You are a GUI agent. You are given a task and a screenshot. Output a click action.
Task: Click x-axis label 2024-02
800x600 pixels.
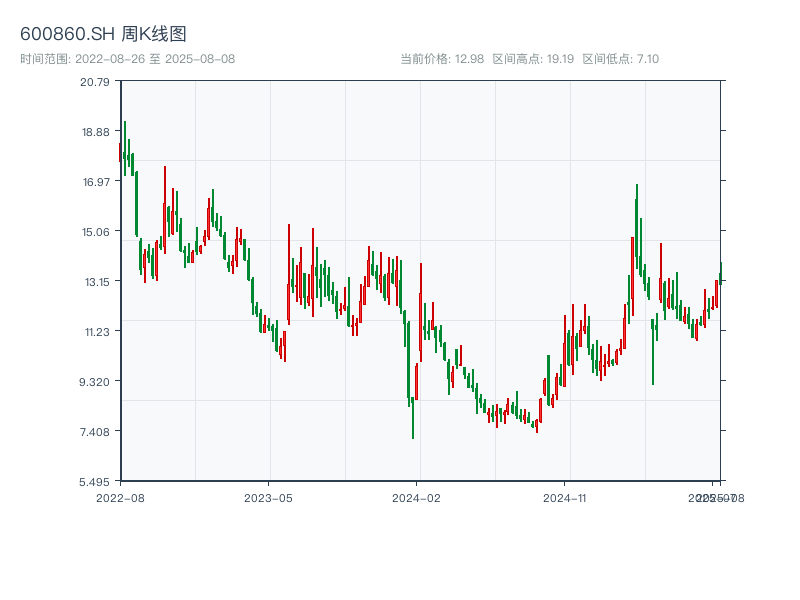(x=416, y=498)
